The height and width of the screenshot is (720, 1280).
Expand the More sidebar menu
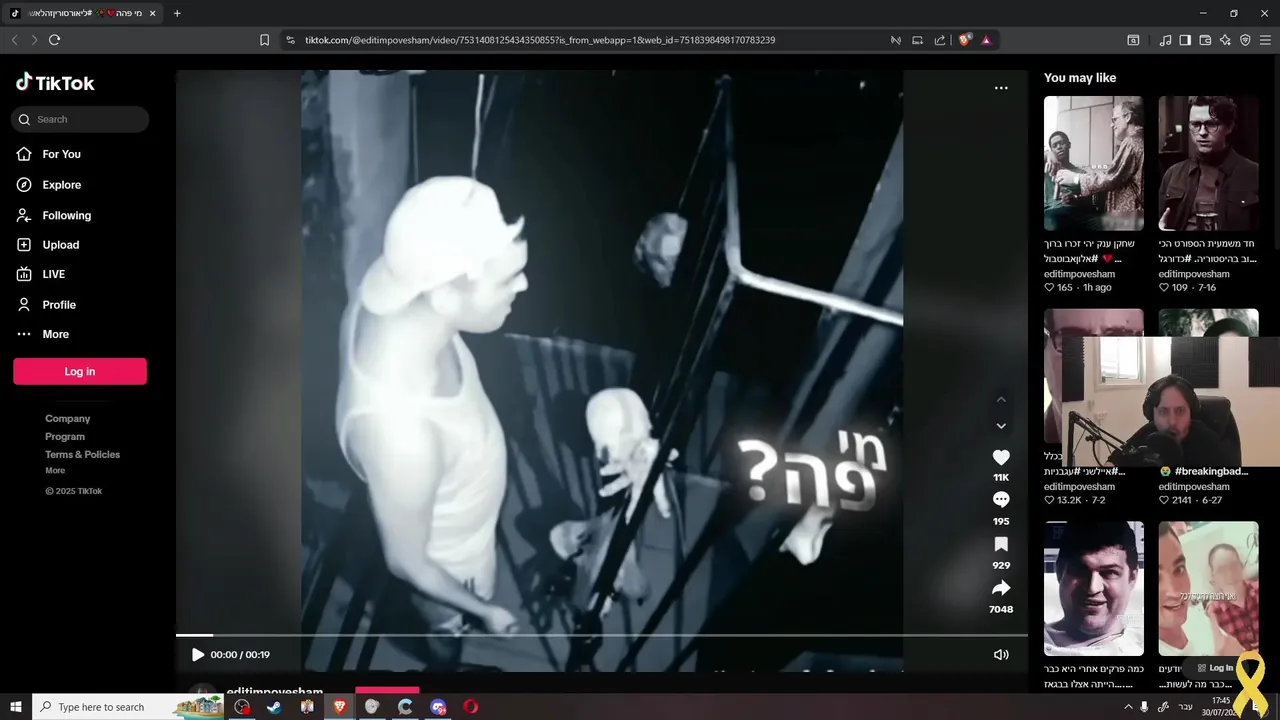point(55,334)
